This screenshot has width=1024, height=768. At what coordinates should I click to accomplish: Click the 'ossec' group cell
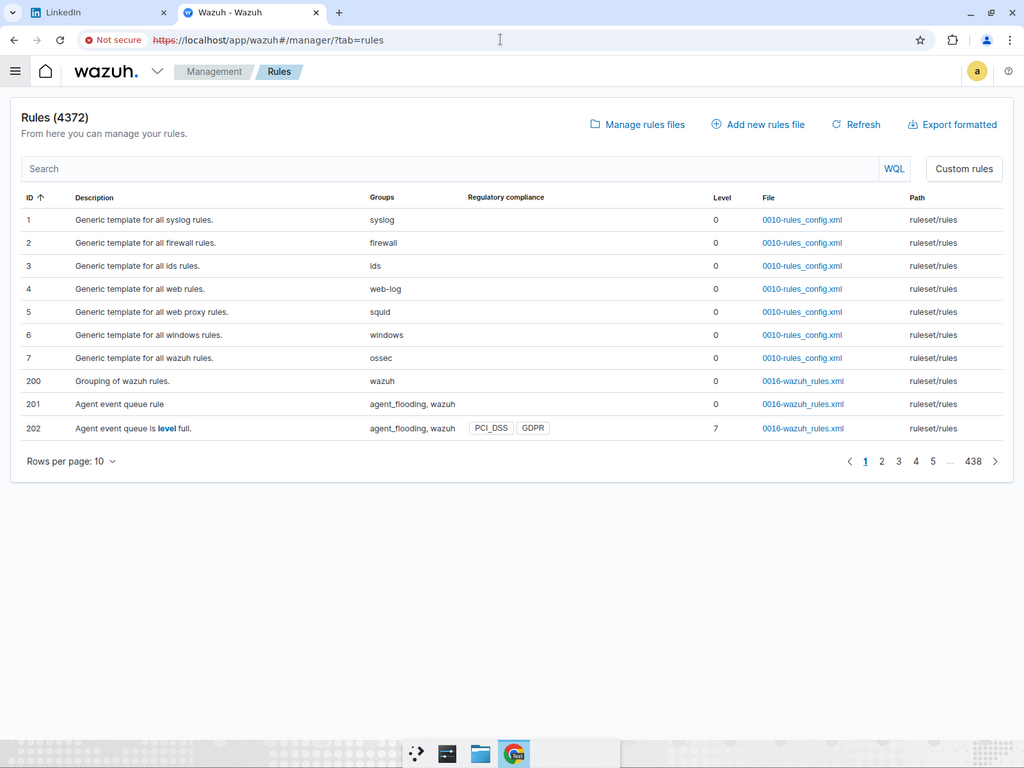tap(381, 359)
